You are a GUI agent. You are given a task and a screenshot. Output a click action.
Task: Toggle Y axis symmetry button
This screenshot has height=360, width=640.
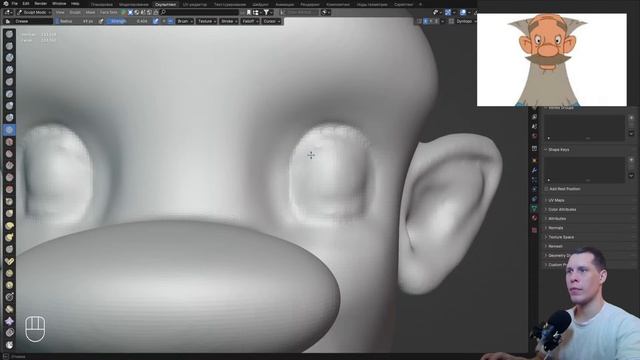click(x=431, y=21)
